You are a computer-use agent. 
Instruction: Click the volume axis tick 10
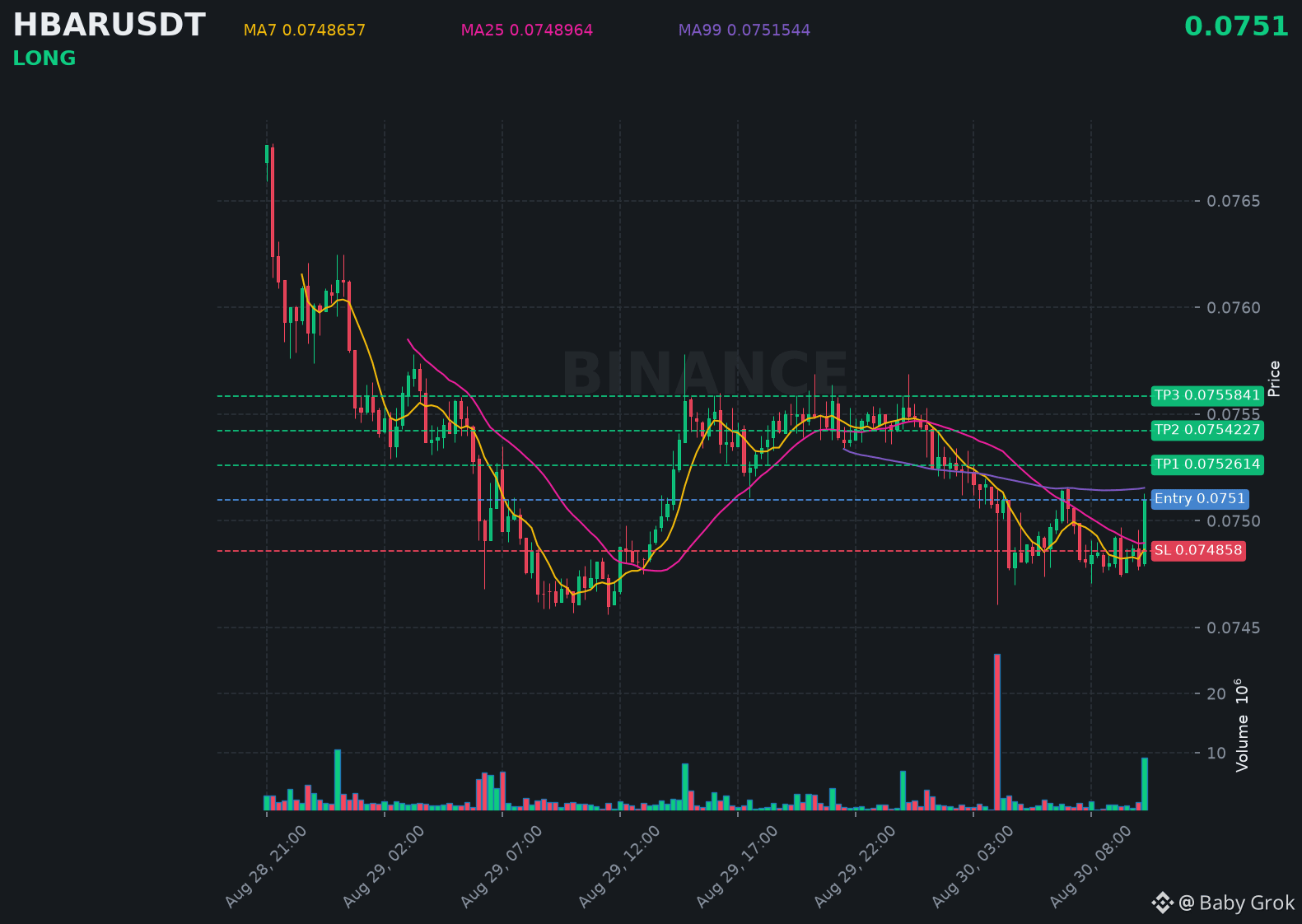point(1216,753)
